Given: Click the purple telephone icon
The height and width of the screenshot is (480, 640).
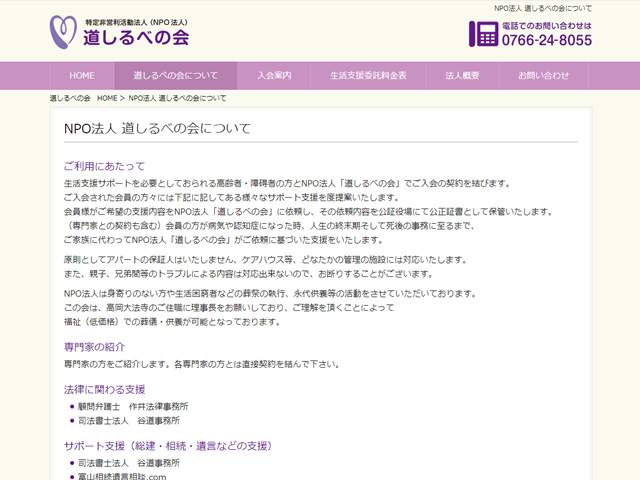Looking at the screenshot, I should [x=483, y=34].
